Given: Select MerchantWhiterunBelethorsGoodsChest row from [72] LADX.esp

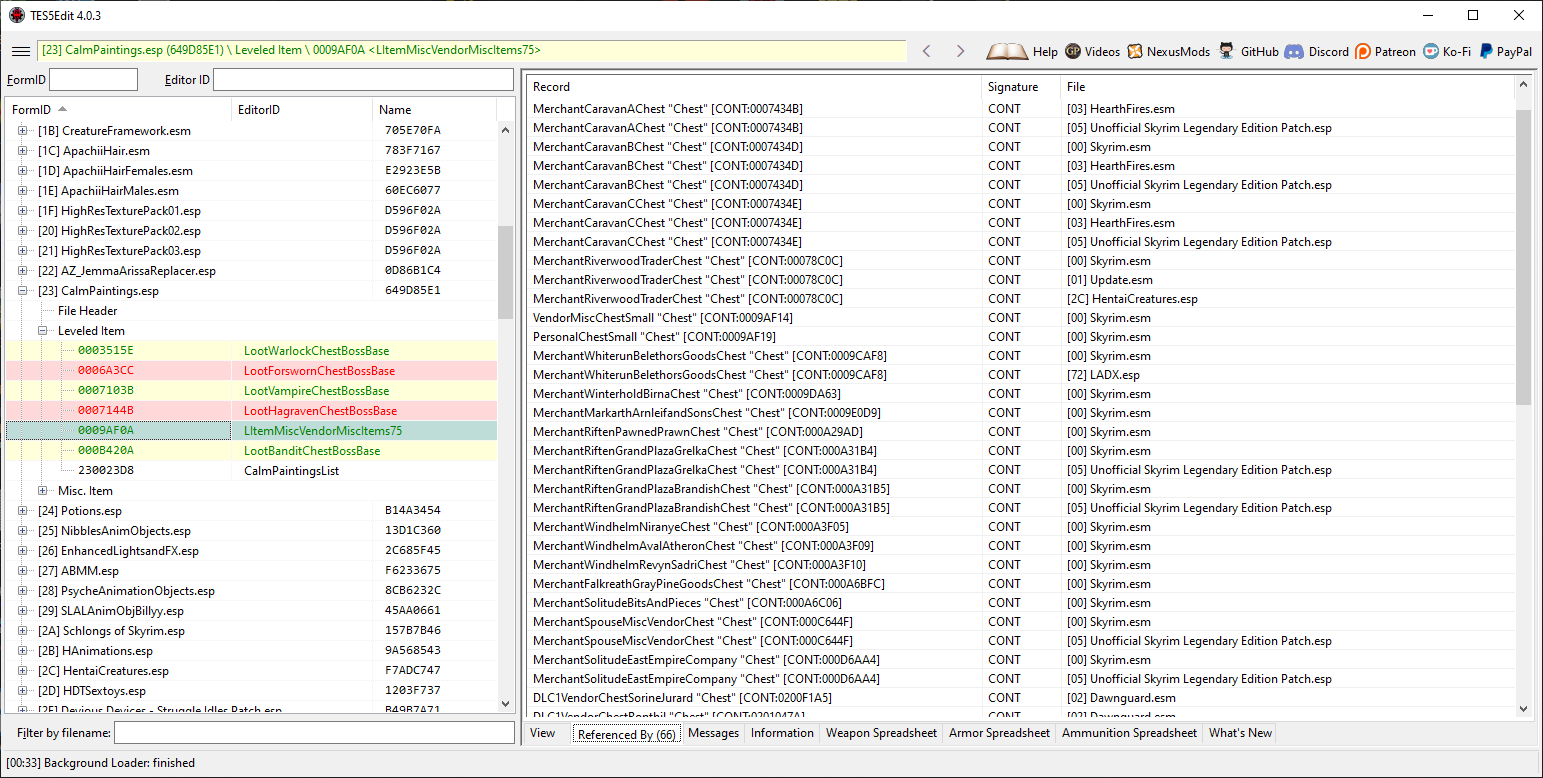Looking at the screenshot, I should 1021,375.
